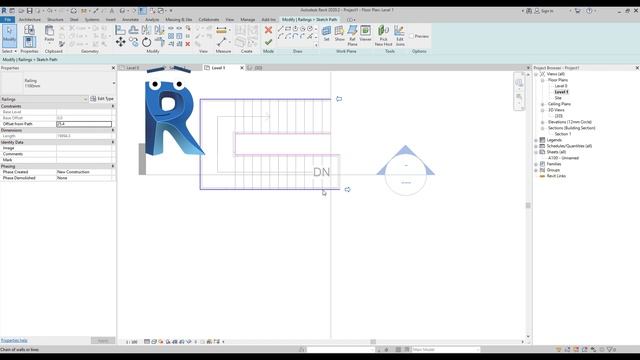Select the Offset tool
640x360 pixels.
coord(133,30)
